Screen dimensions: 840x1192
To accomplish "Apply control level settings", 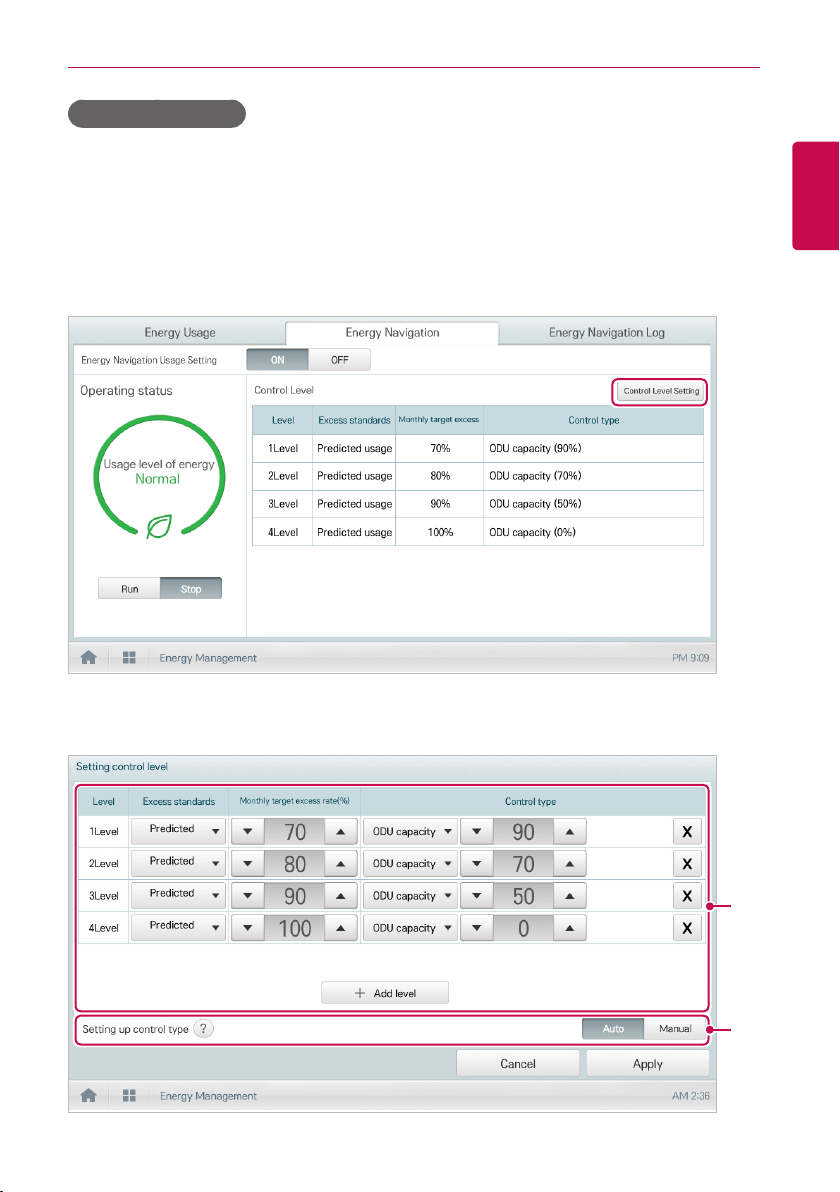I will [648, 1064].
